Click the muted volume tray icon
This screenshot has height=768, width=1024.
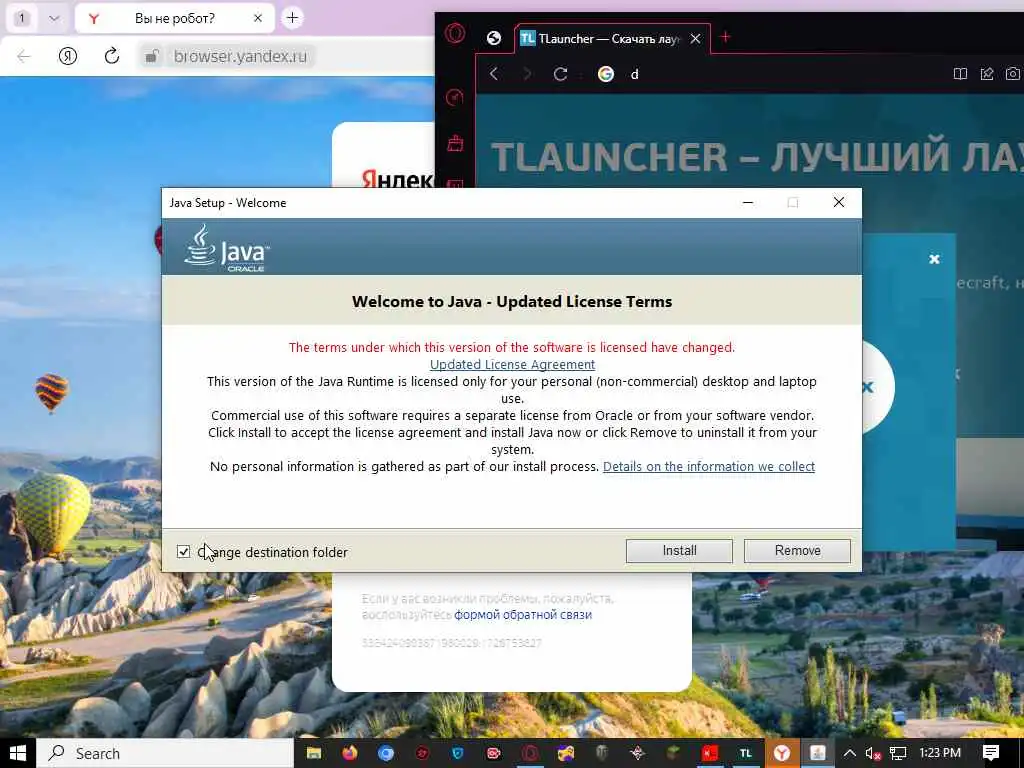click(x=874, y=754)
